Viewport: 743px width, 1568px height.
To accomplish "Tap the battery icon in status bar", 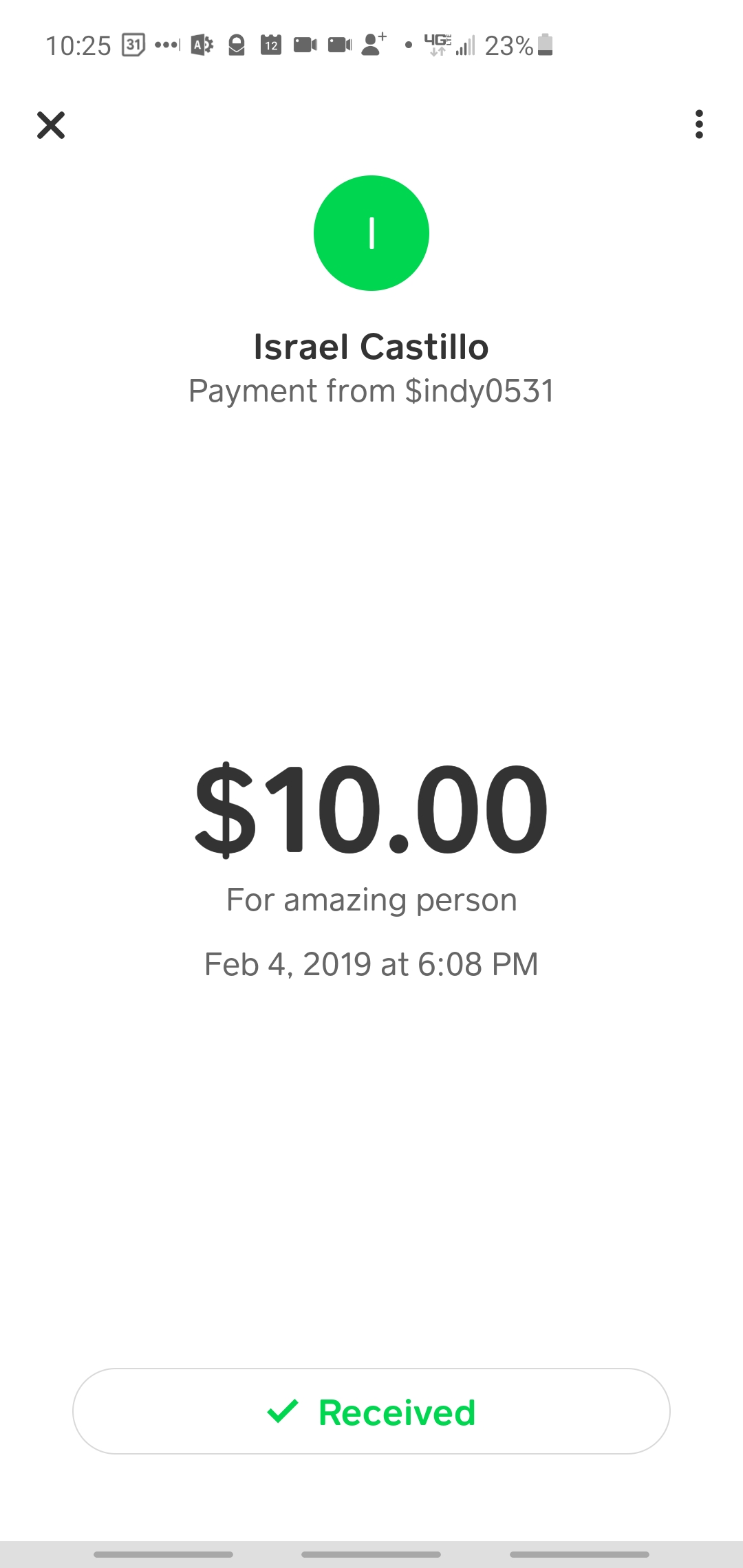I will 545,45.
